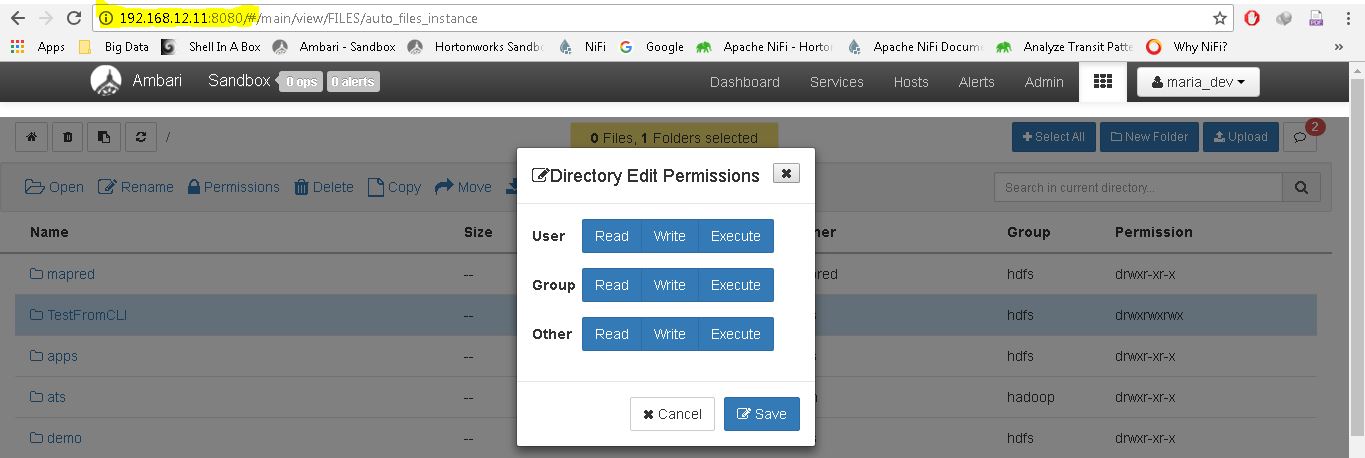Screen dimensions: 1365x458
Task: Click the search magnifier button
Action: [x=1301, y=187]
